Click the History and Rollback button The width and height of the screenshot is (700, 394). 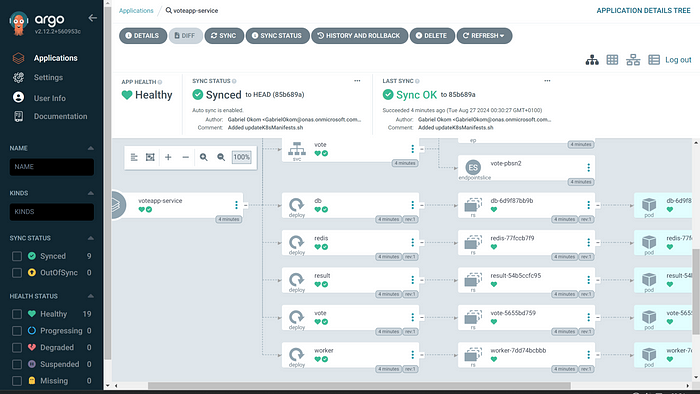point(359,36)
